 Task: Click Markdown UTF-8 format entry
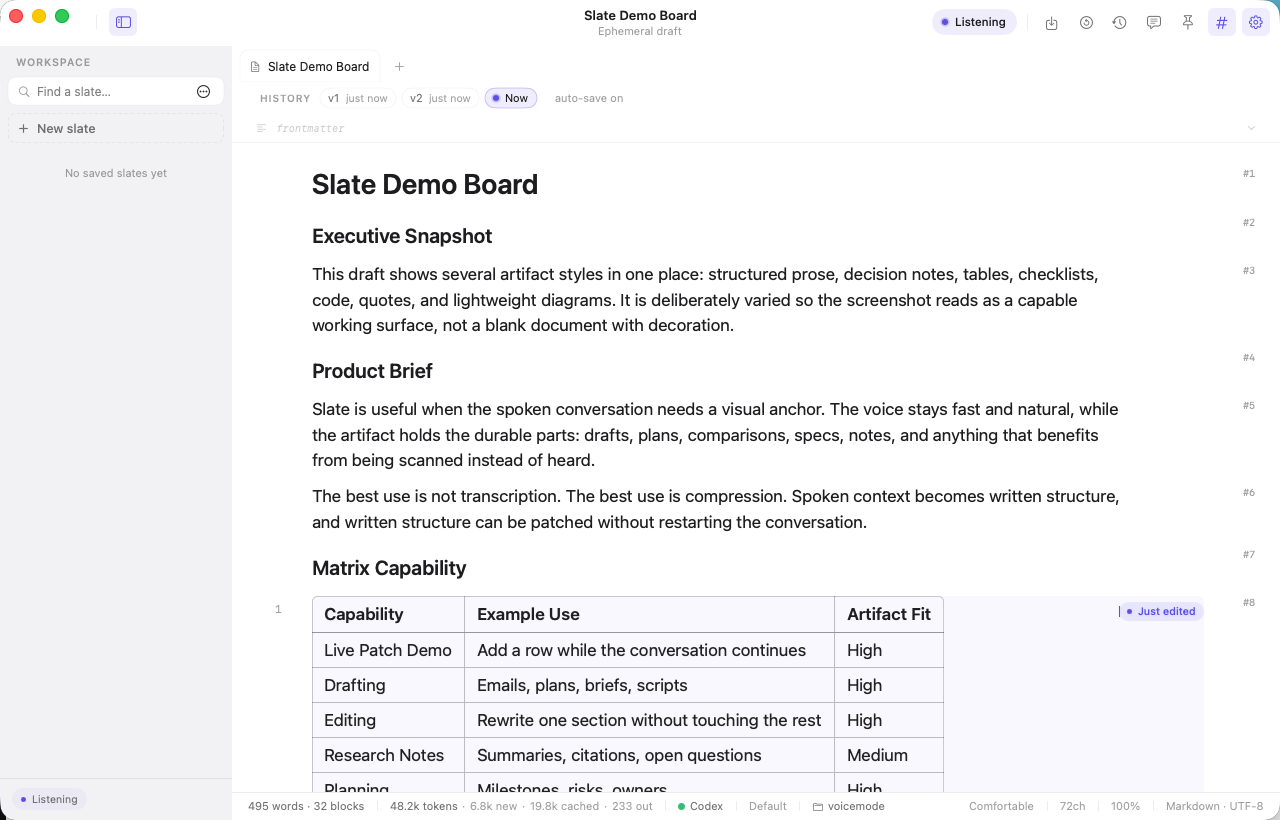(x=1214, y=806)
